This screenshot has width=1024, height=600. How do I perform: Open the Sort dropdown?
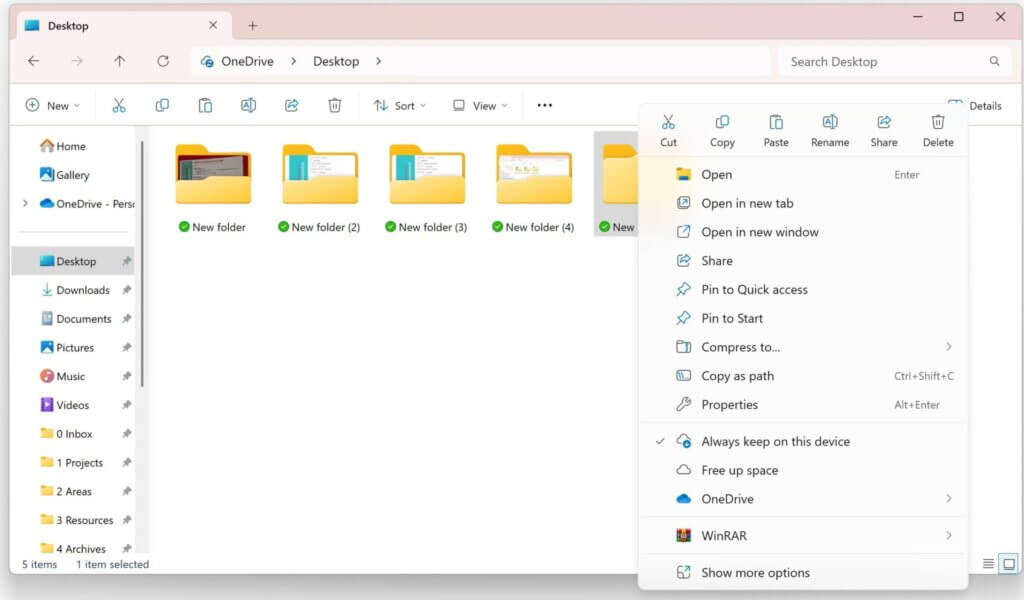coord(399,105)
